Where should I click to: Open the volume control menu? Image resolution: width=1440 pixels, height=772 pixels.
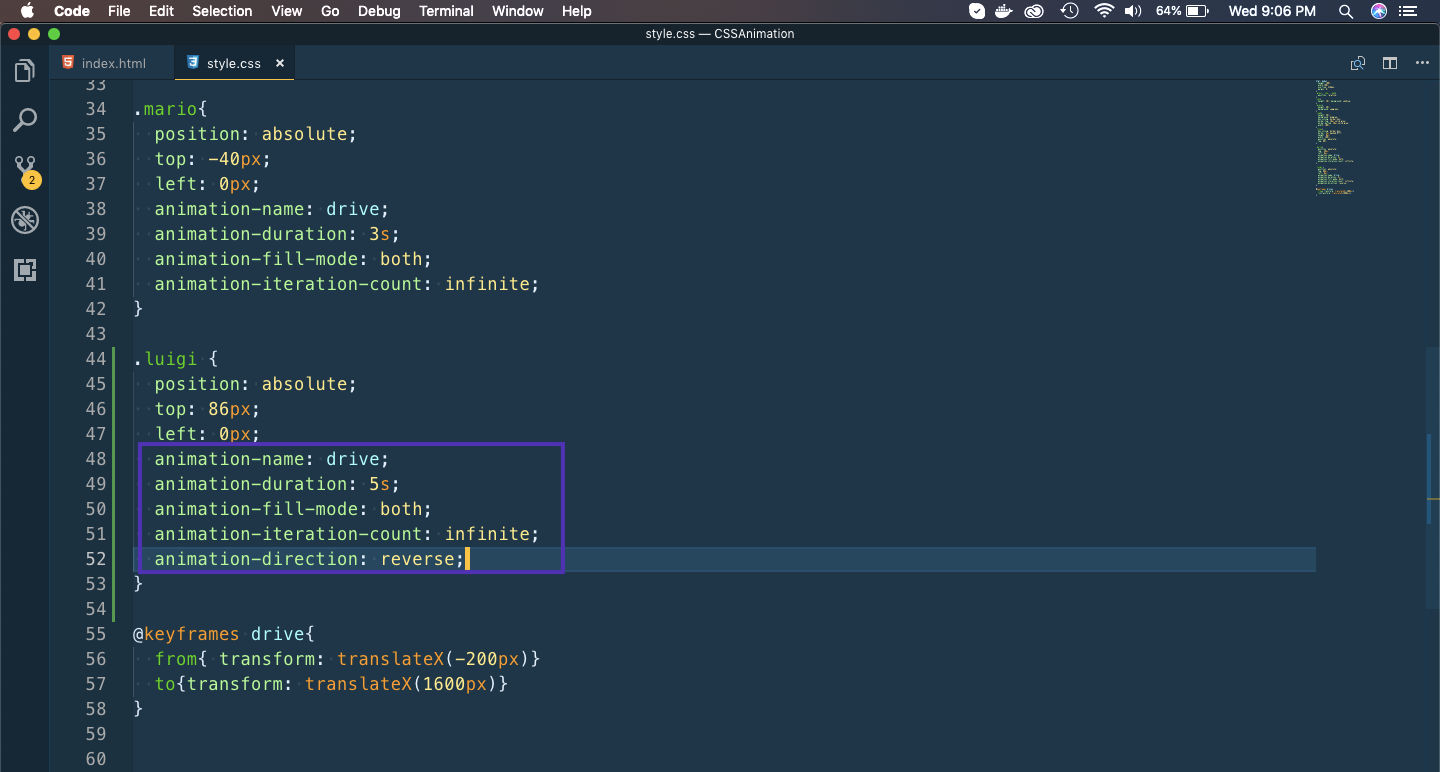coord(1133,11)
